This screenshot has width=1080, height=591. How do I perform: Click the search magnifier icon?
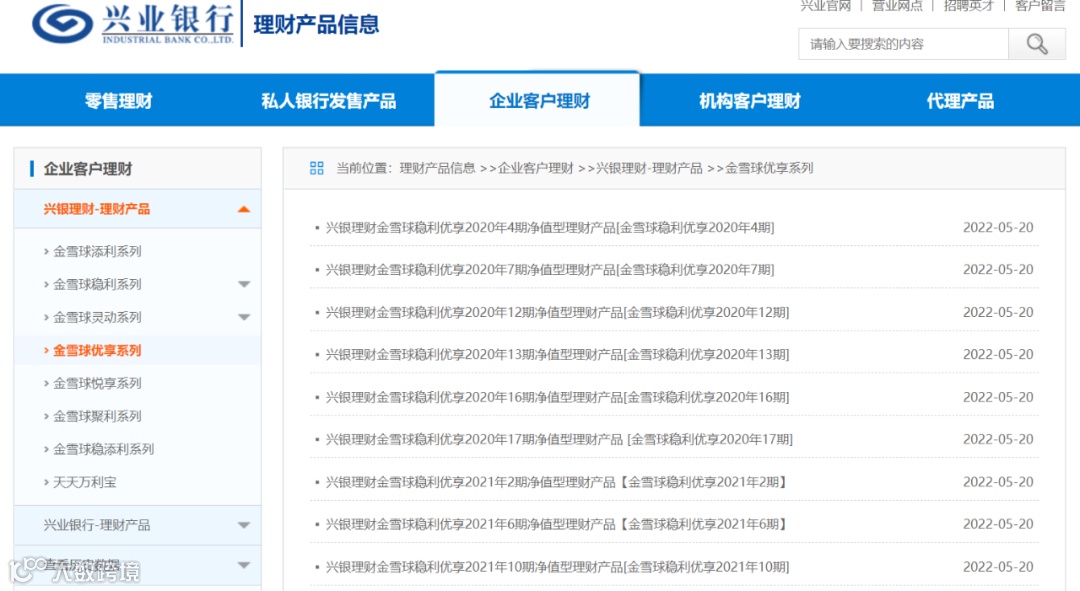click(x=1037, y=44)
